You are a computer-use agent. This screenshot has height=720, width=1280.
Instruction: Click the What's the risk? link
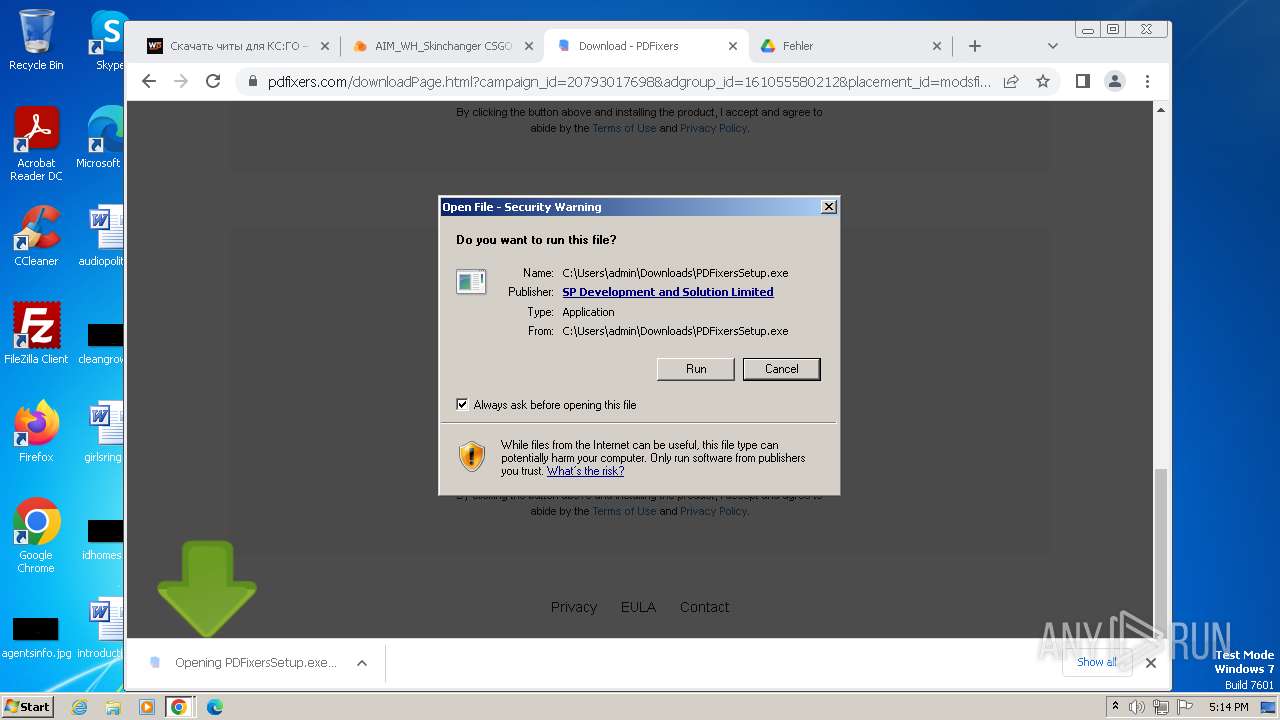(x=585, y=471)
